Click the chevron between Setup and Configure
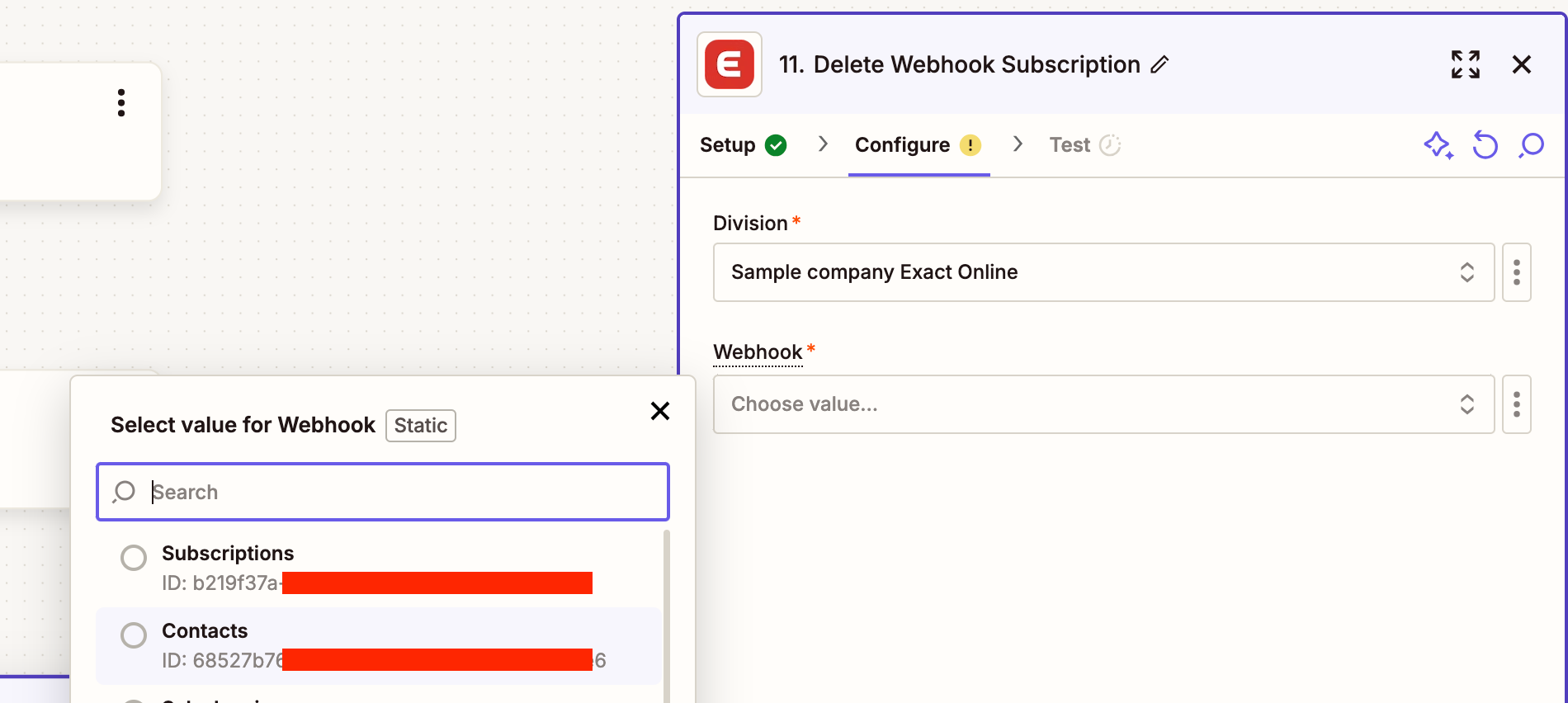The width and height of the screenshot is (1568, 703). tap(823, 144)
